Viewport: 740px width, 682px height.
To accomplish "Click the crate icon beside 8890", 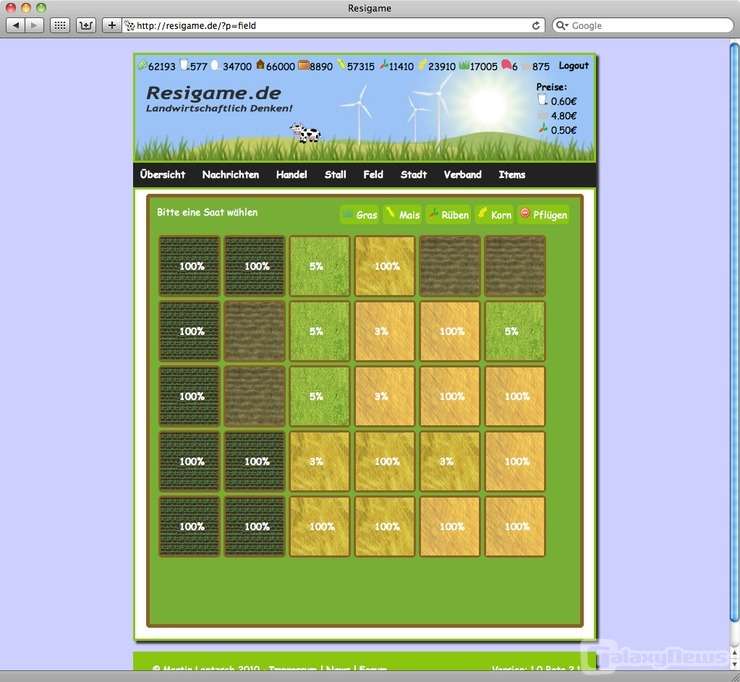I will click(x=303, y=65).
